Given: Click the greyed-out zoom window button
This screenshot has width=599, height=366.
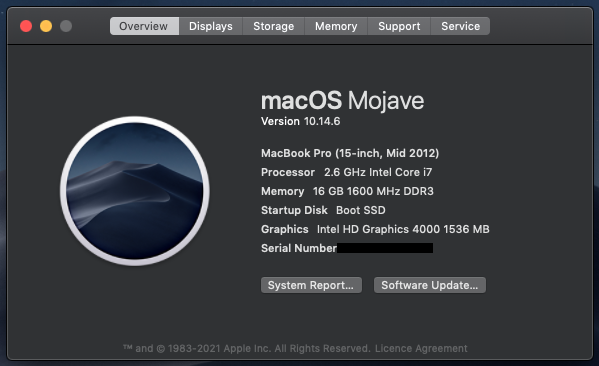Looking at the screenshot, I should tap(66, 26).
